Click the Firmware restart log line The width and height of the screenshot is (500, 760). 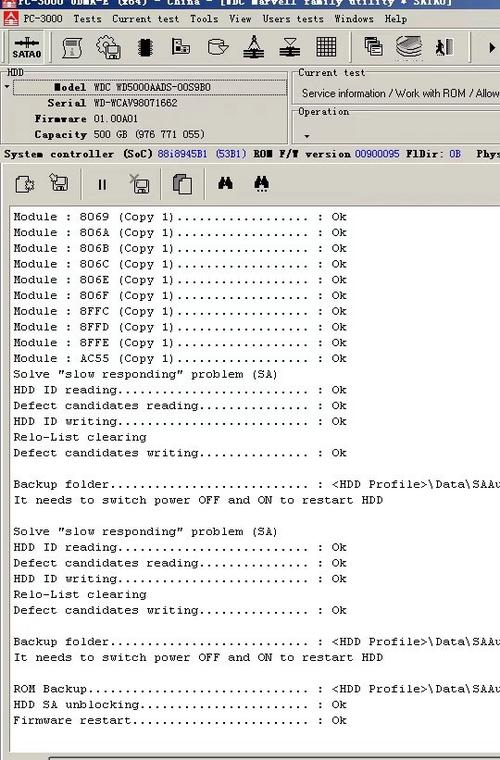tap(180, 720)
